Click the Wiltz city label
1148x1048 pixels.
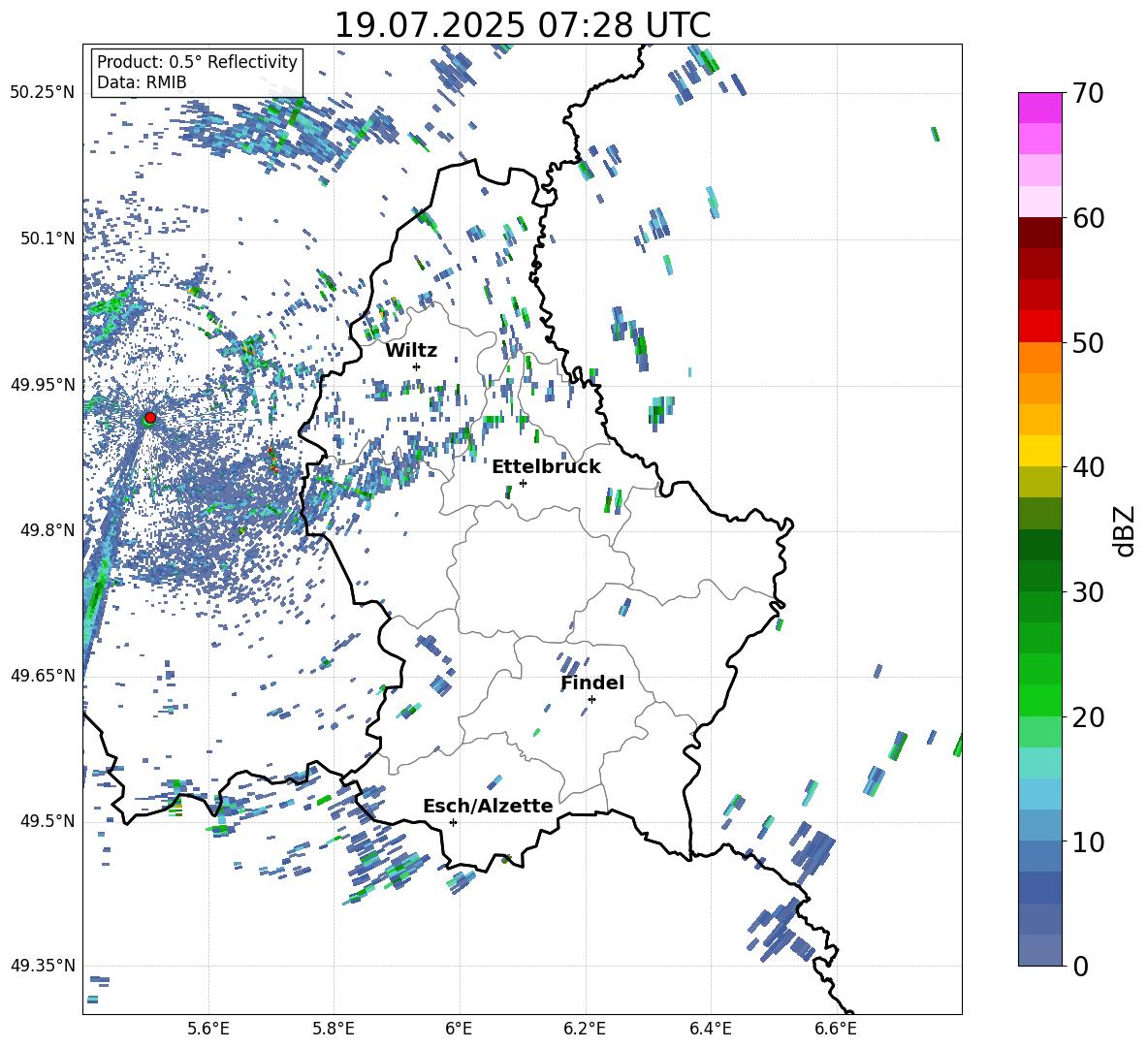coord(411,351)
